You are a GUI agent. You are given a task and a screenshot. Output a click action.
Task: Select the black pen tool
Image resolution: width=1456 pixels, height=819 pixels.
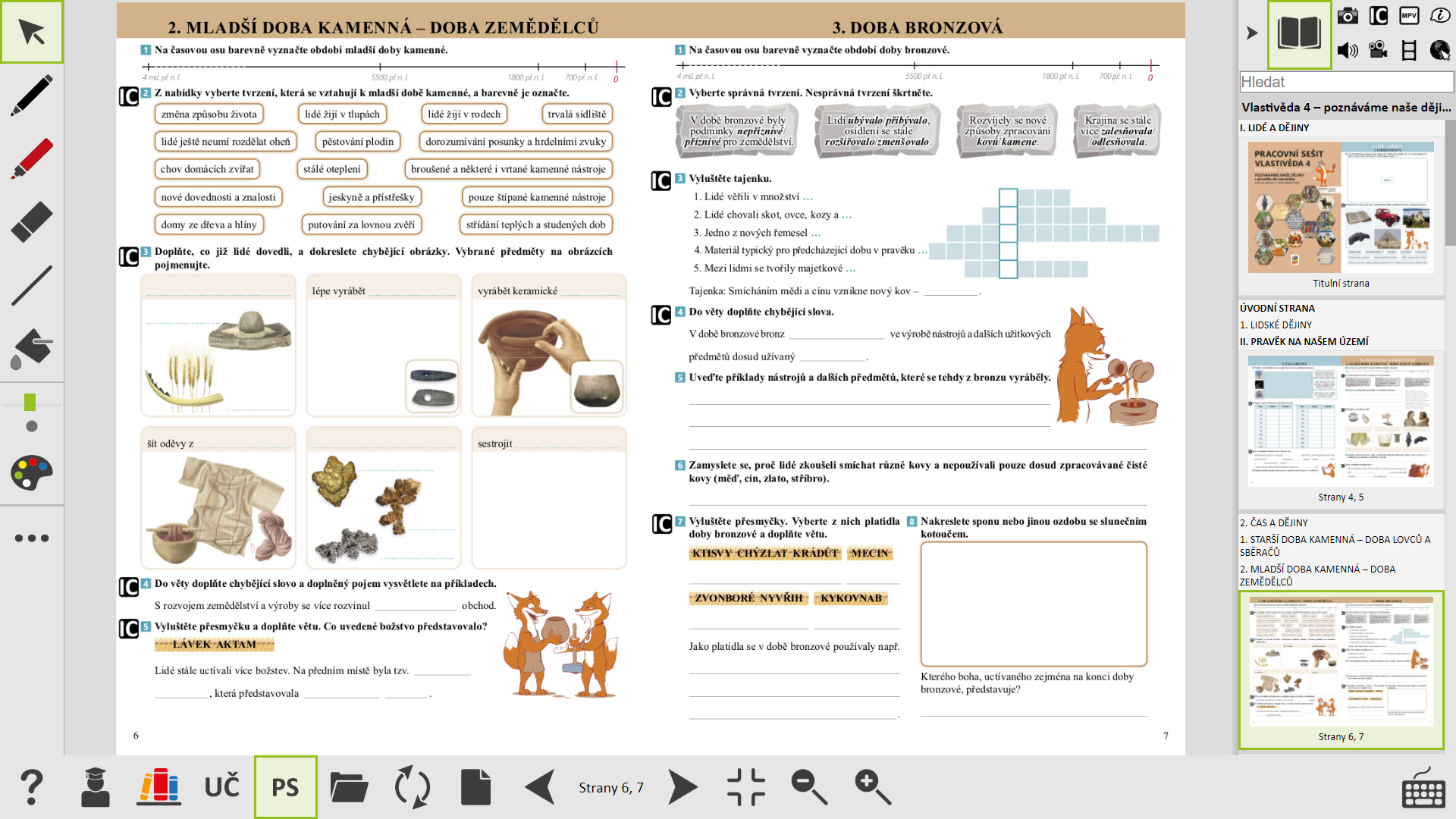pyautogui.click(x=32, y=95)
